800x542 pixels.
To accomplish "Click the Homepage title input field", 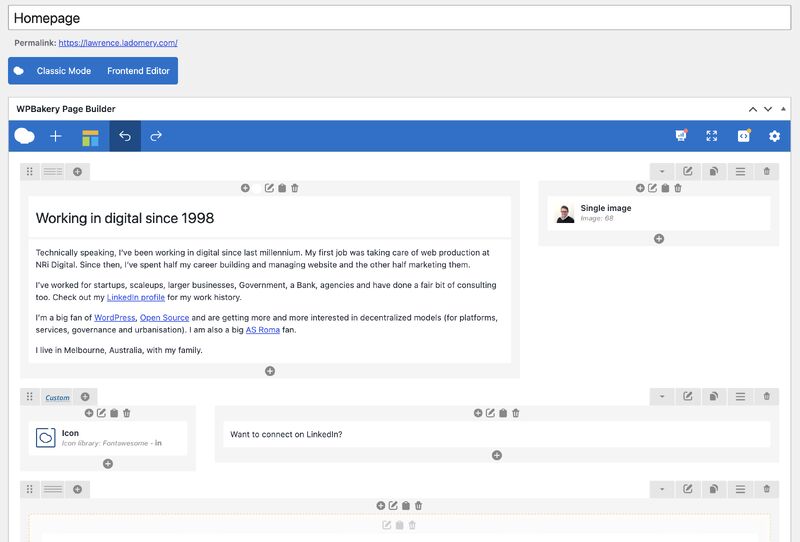I will tap(399, 18).
